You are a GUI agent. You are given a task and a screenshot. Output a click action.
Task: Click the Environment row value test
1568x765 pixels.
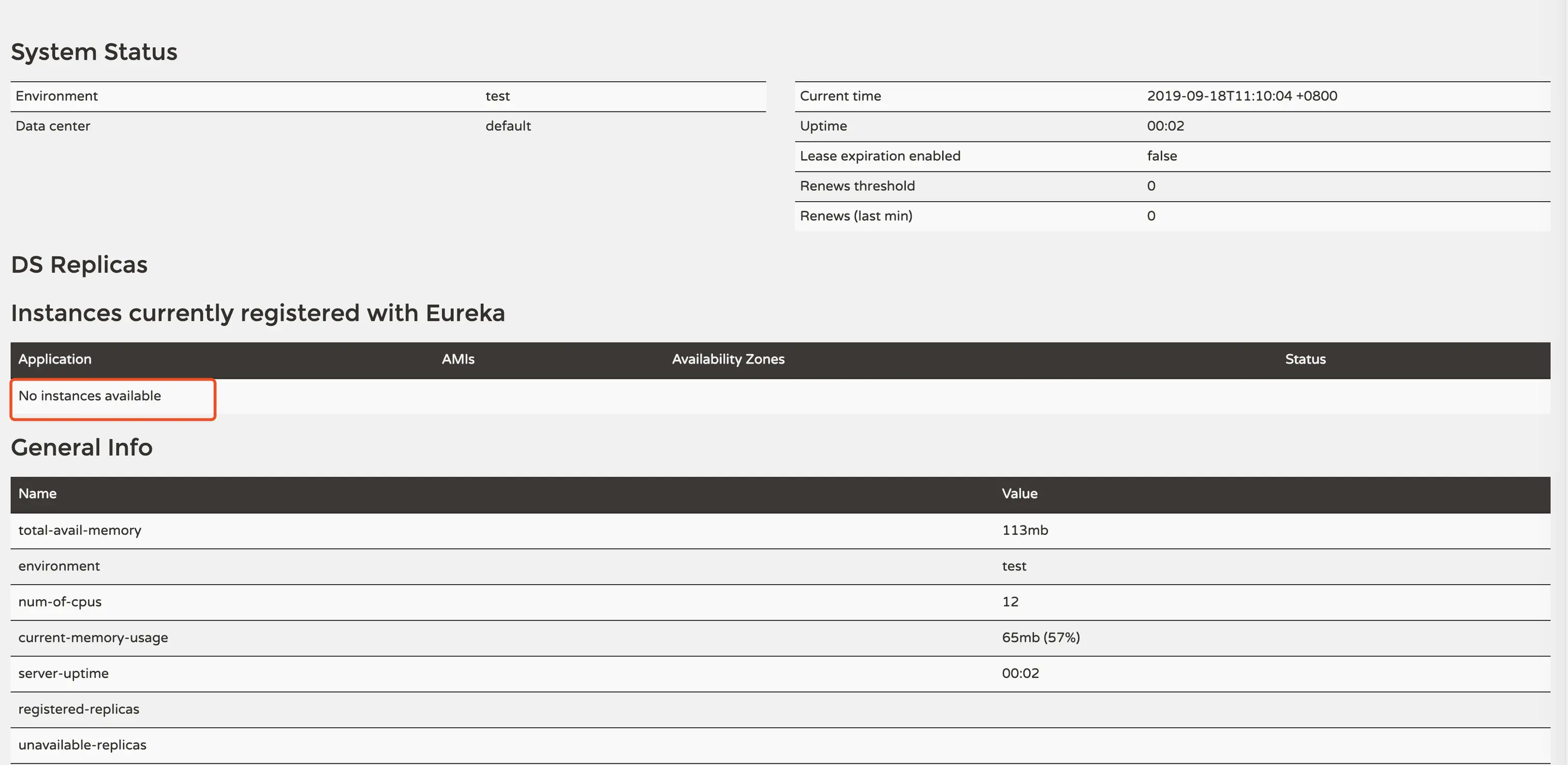[x=497, y=96]
